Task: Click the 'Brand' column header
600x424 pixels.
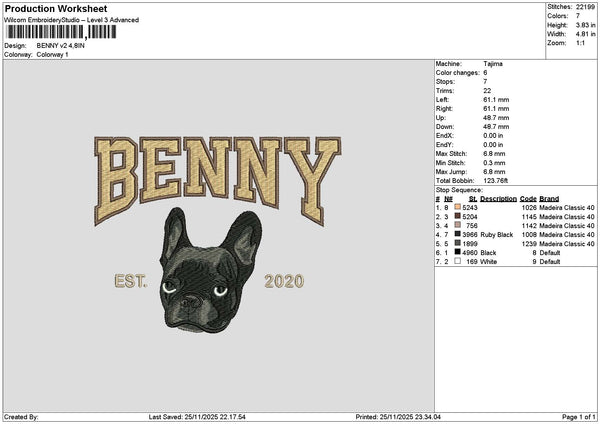Action: [x=549, y=199]
